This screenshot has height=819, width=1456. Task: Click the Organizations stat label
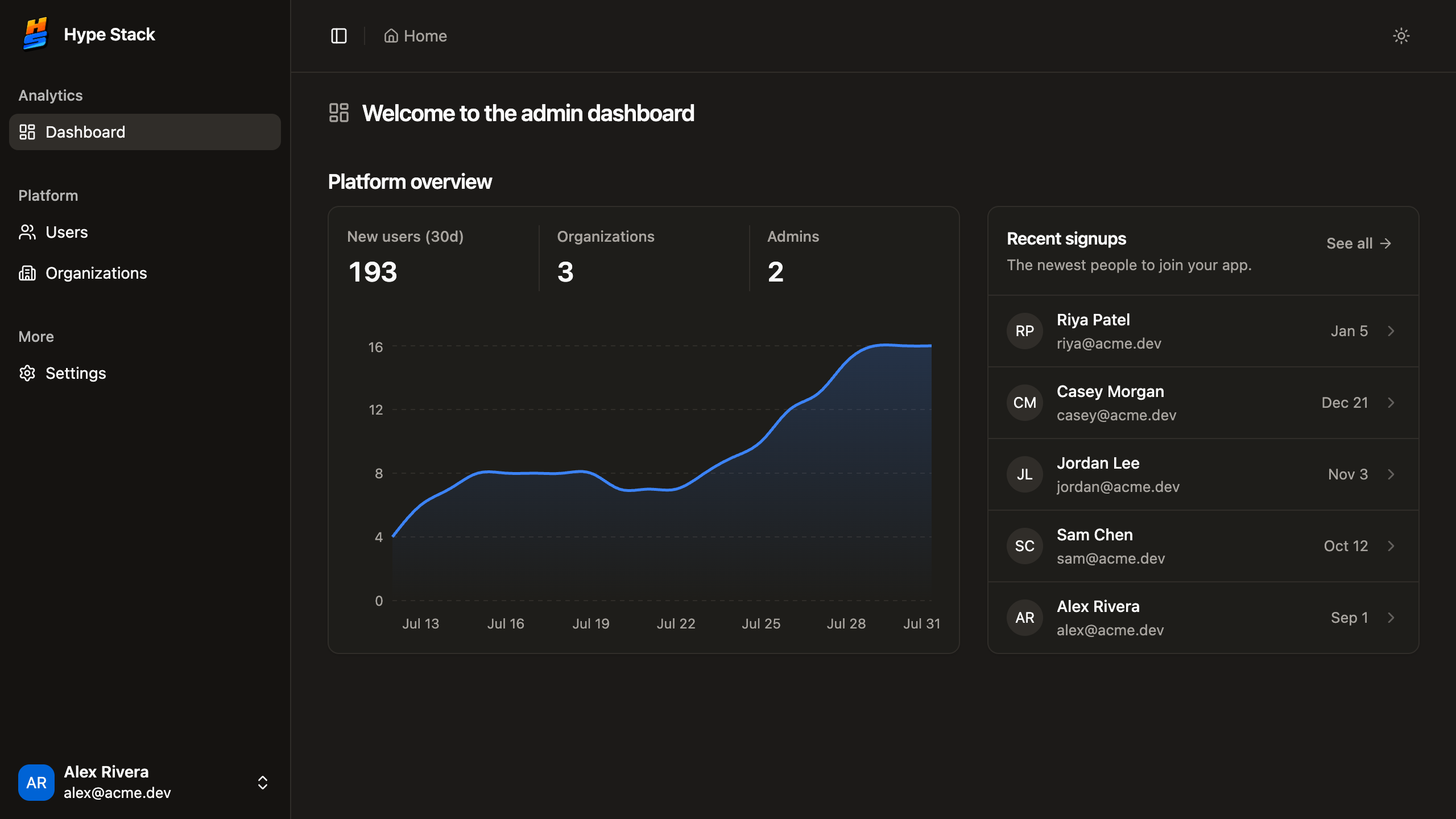coord(606,237)
